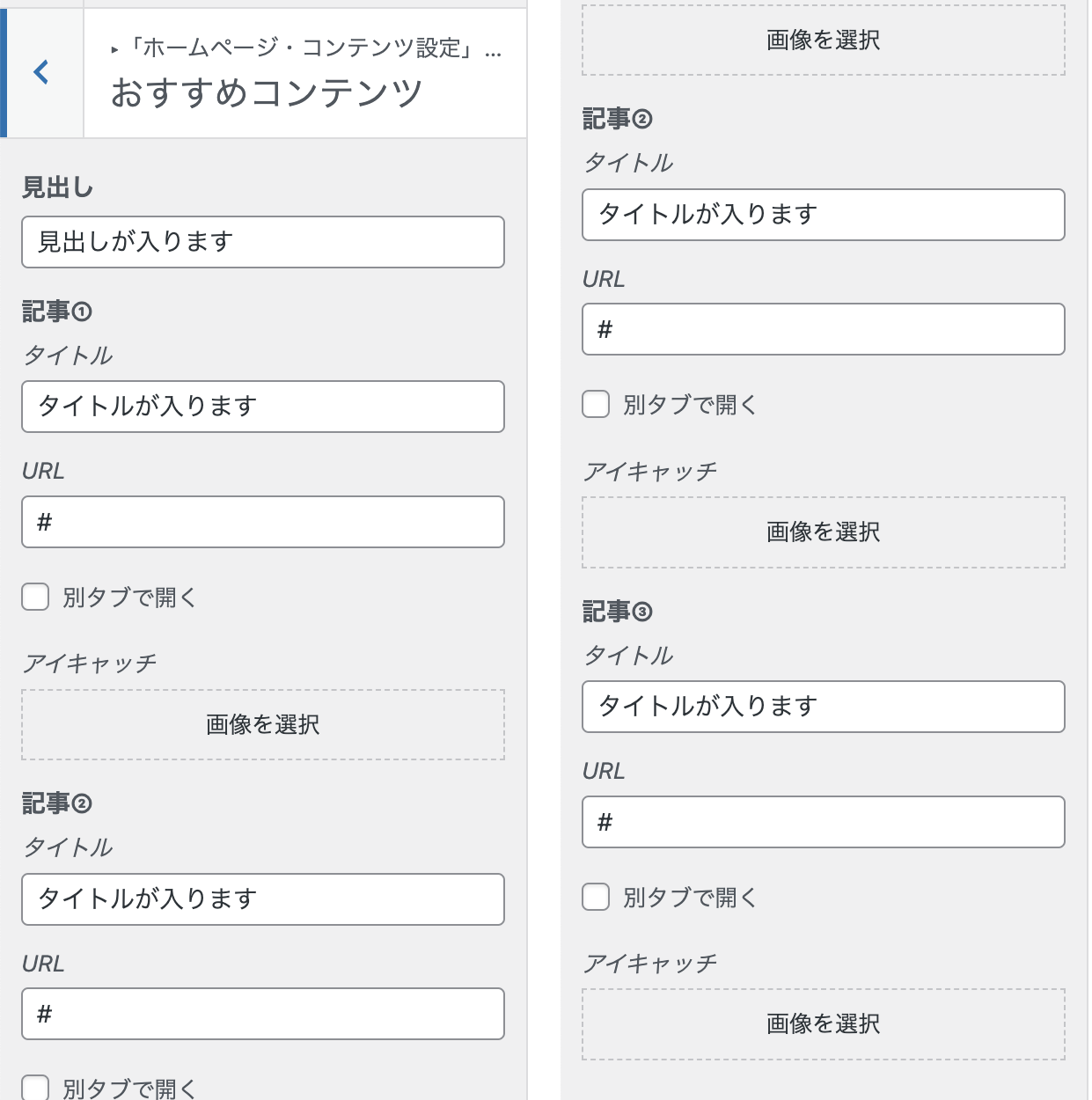Click the cut-off 画像を選択 box above 記事②
Image resolution: width=1092 pixels, height=1100 pixels.
coord(824,40)
